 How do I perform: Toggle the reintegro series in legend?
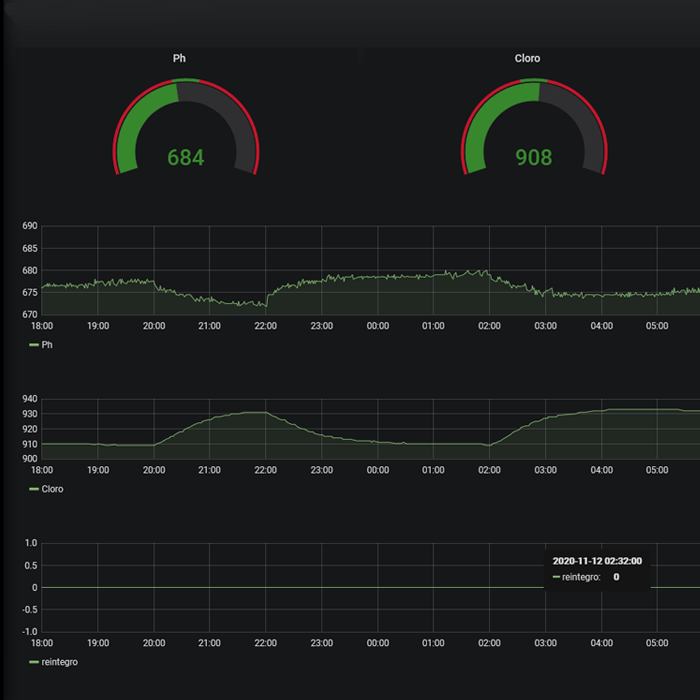(59, 662)
